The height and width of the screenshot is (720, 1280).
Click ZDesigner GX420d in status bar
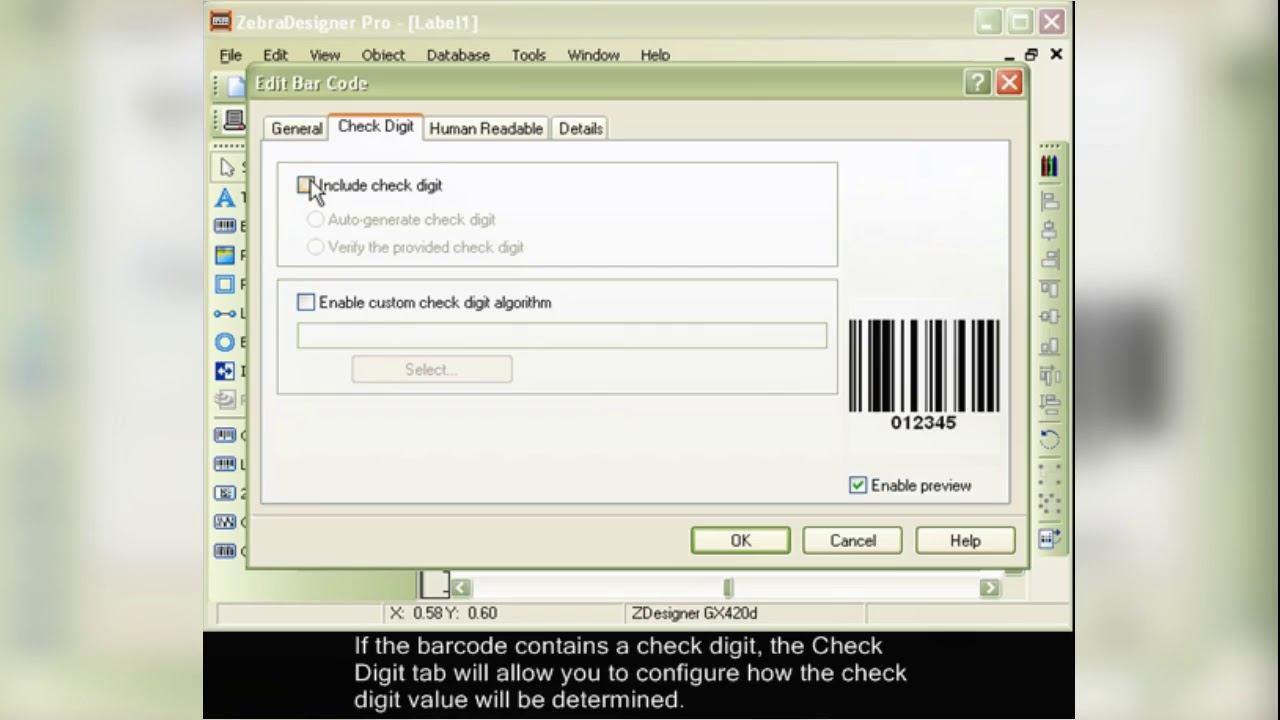694,613
